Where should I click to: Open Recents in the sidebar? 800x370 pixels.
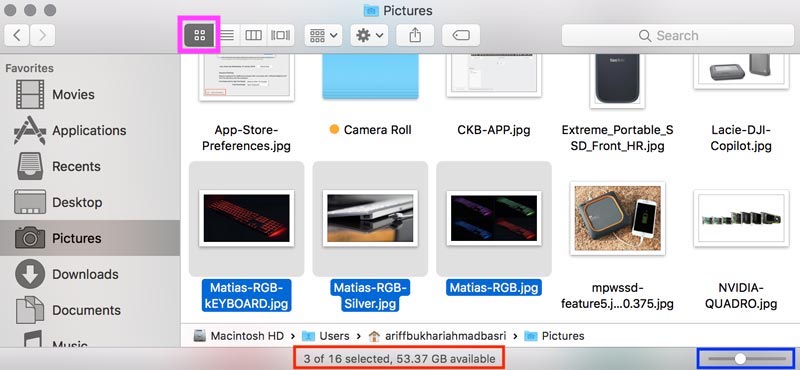pos(90,166)
